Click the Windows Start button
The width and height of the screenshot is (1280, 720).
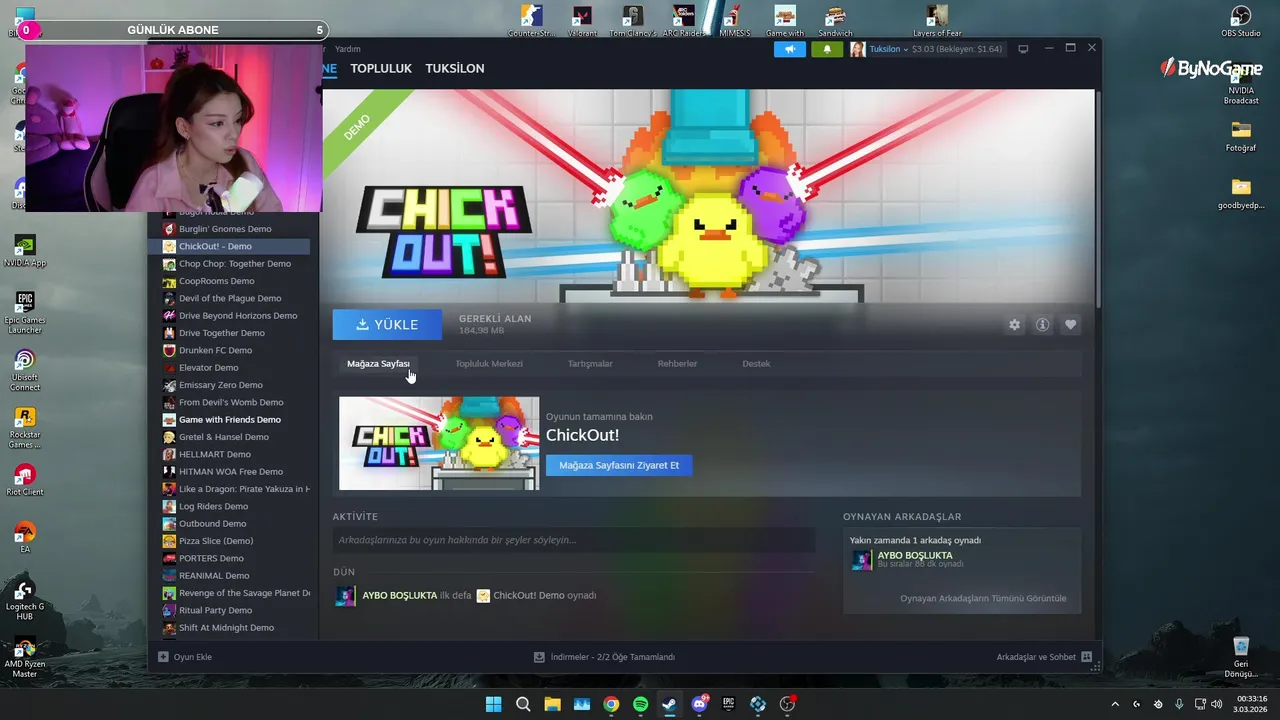point(493,704)
